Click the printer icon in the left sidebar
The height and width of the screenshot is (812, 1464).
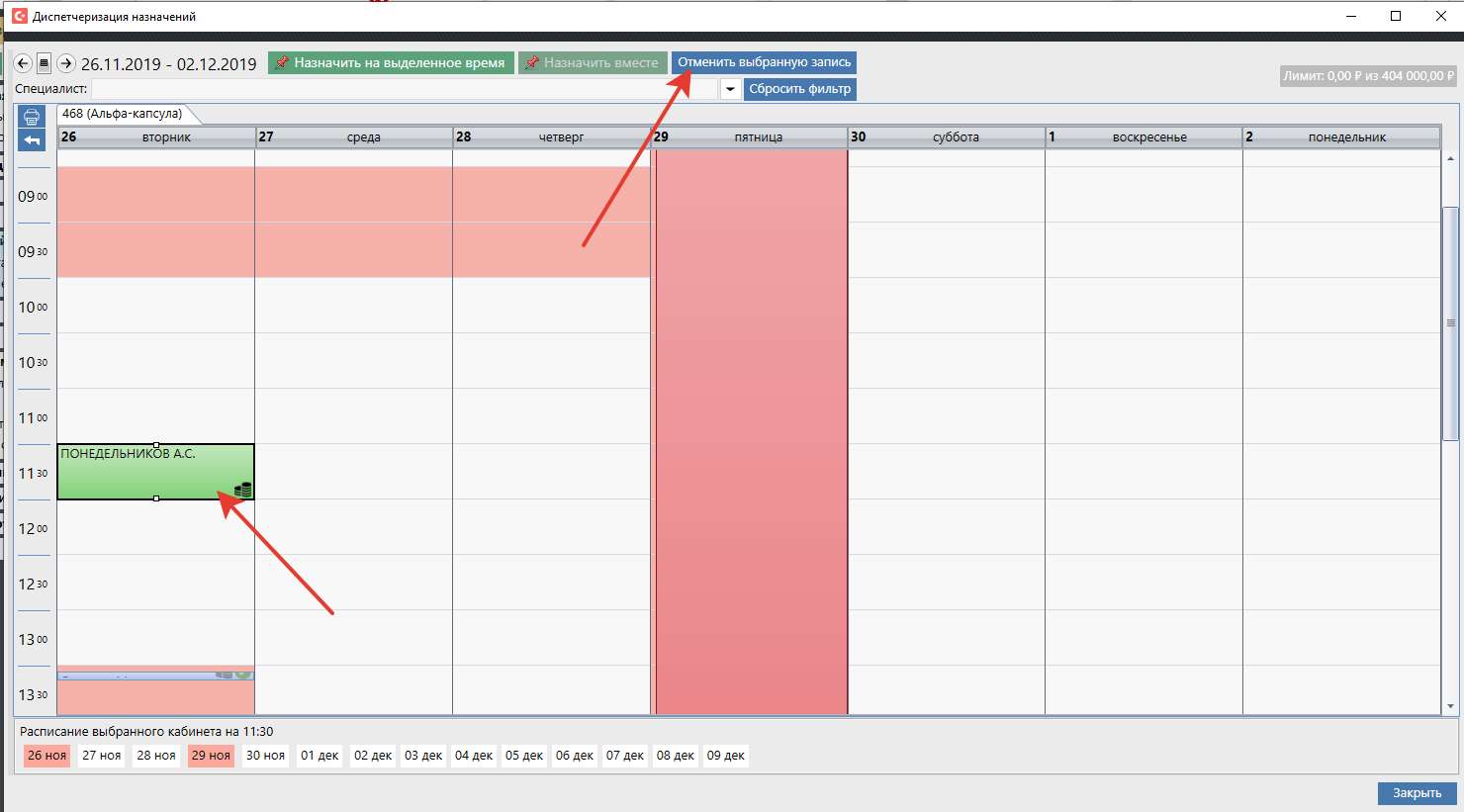pos(32,117)
